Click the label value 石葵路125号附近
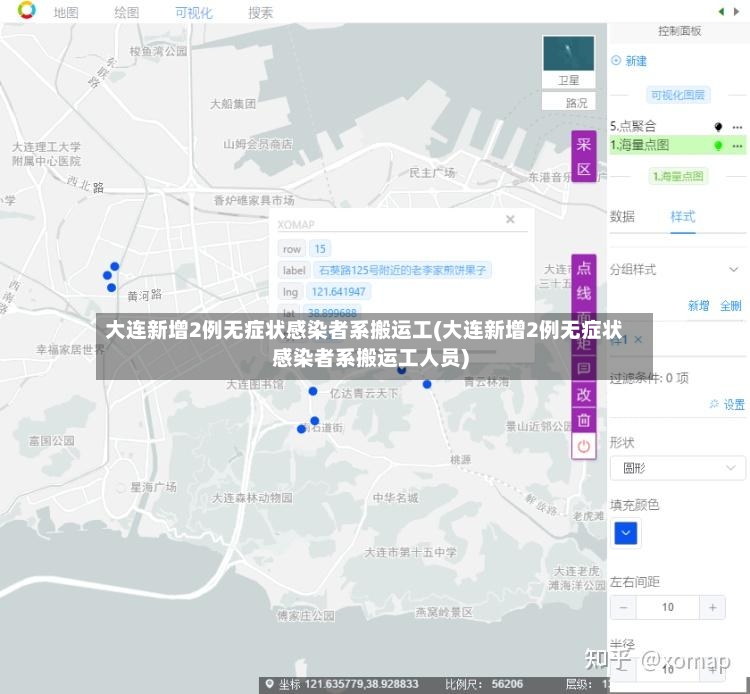750x694 pixels. click(402, 270)
